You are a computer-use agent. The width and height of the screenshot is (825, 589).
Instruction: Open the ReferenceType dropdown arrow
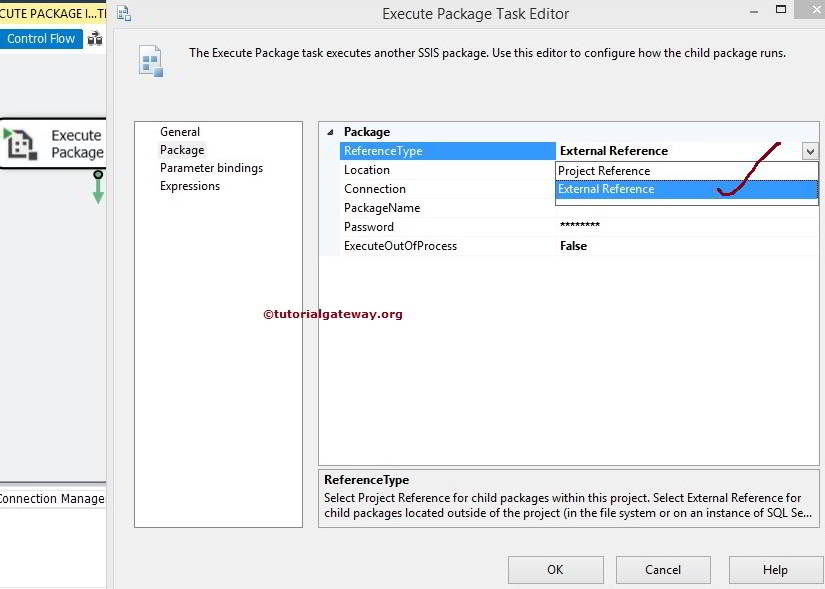pyautogui.click(x=811, y=150)
